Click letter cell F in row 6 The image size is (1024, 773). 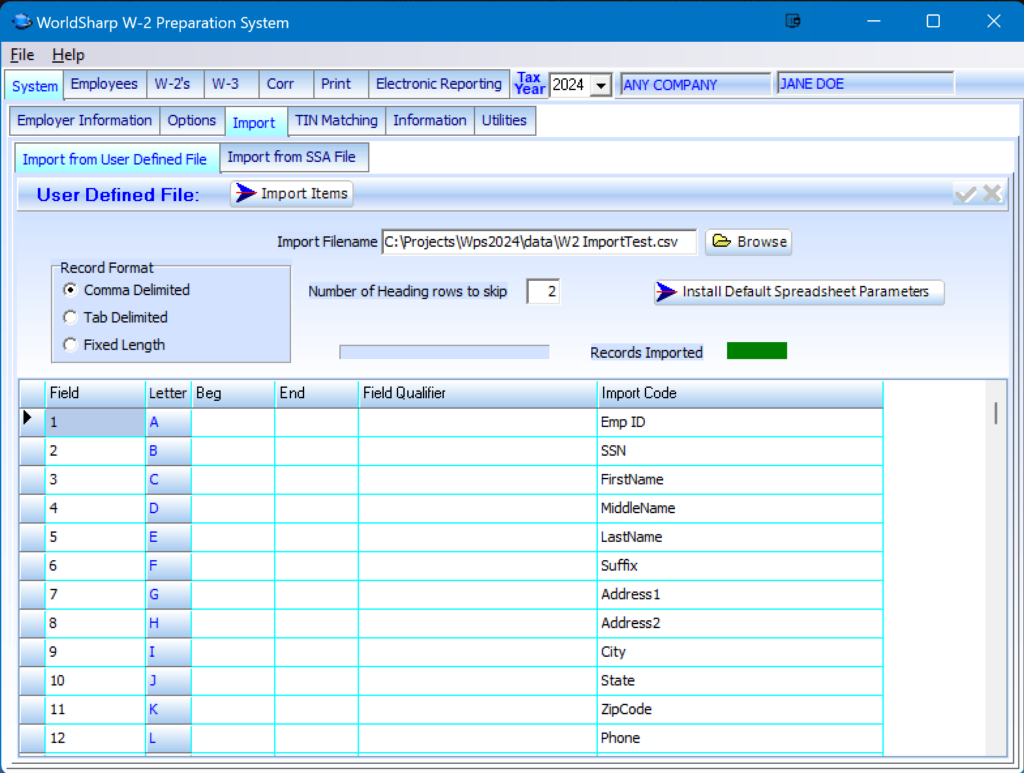pyautogui.click(x=168, y=566)
